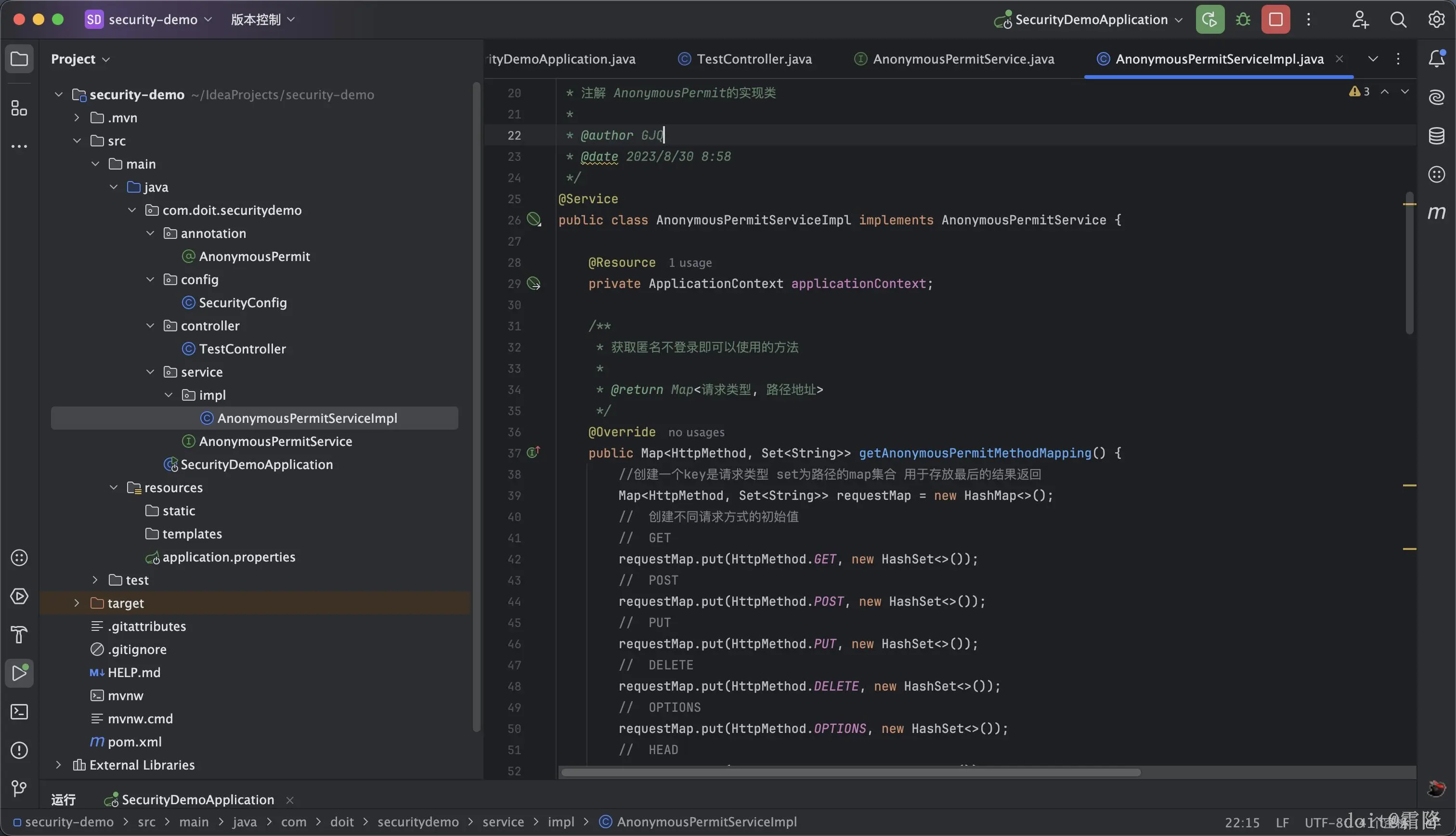Collapse the resources folder node
This screenshot has width=1456, height=836.
pyautogui.click(x=114, y=487)
